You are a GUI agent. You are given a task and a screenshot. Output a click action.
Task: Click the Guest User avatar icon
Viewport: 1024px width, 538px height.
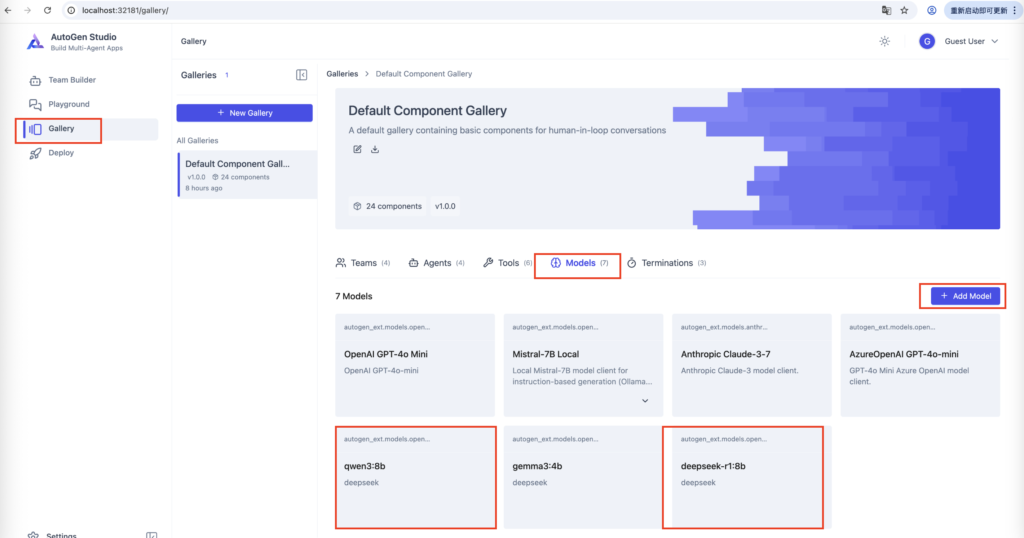tap(927, 41)
